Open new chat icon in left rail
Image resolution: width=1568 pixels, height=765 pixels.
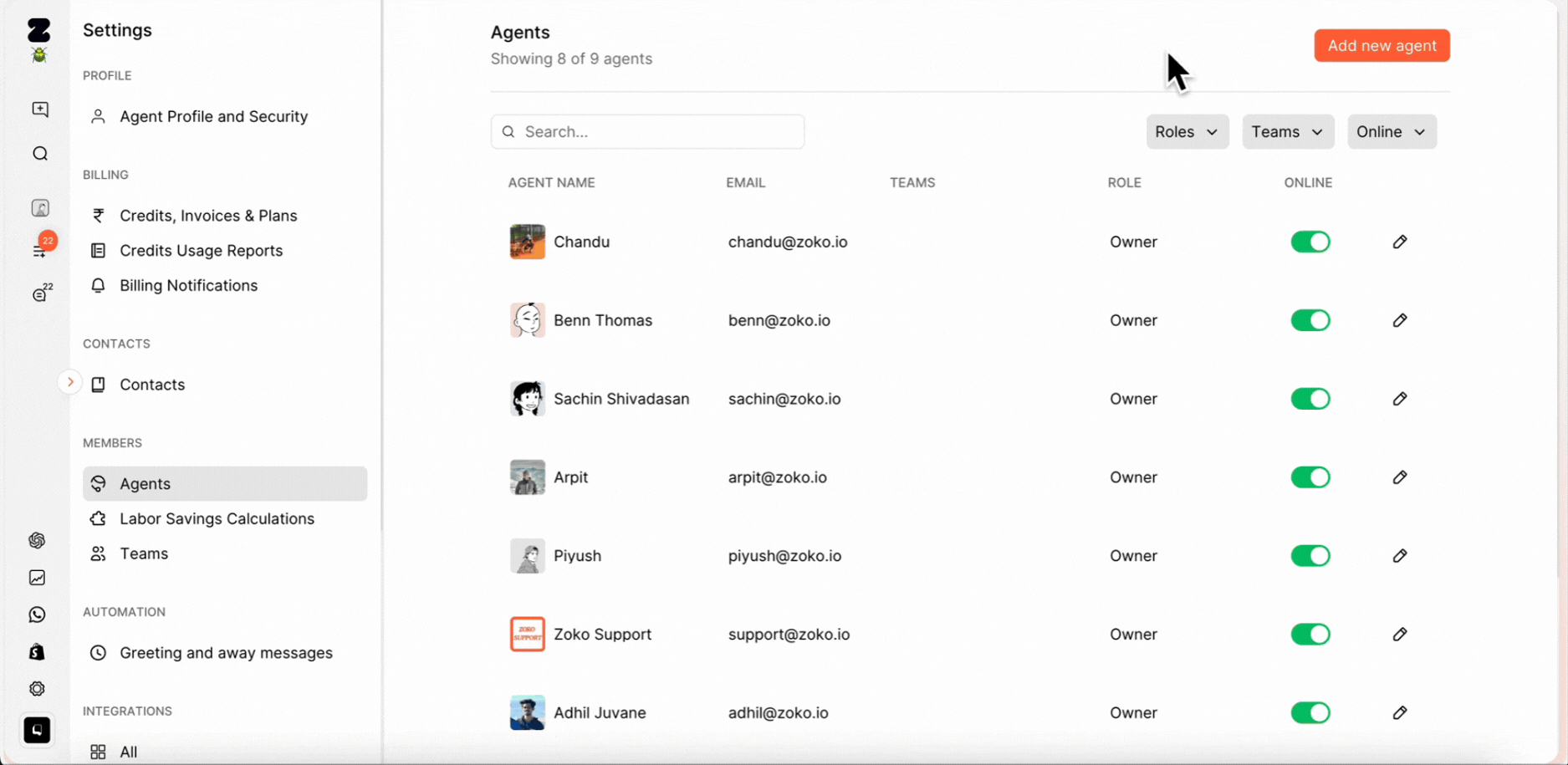[40, 110]
